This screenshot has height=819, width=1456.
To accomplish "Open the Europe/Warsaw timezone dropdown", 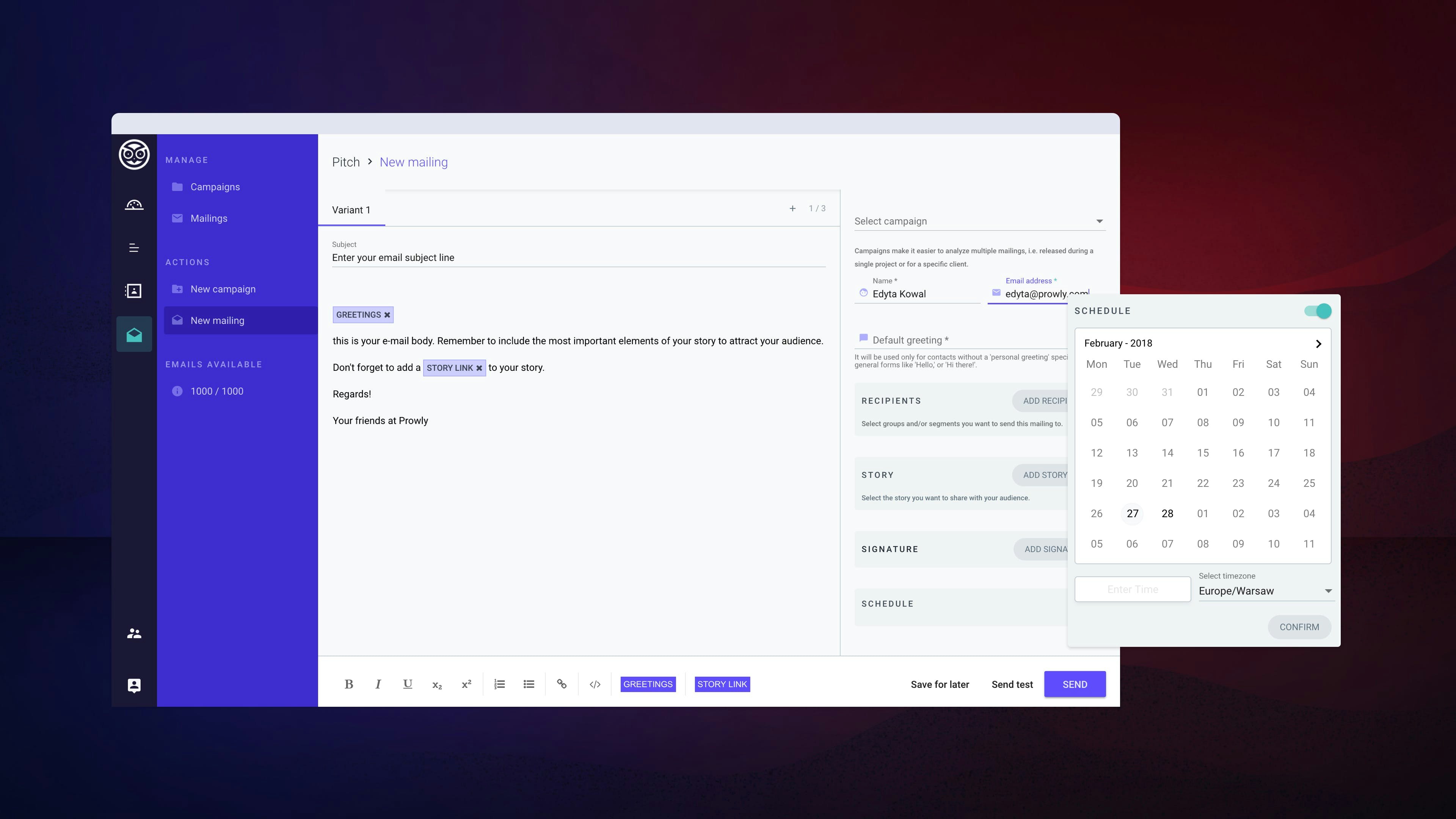I will pyautogui.click(x=1266, y=591).
